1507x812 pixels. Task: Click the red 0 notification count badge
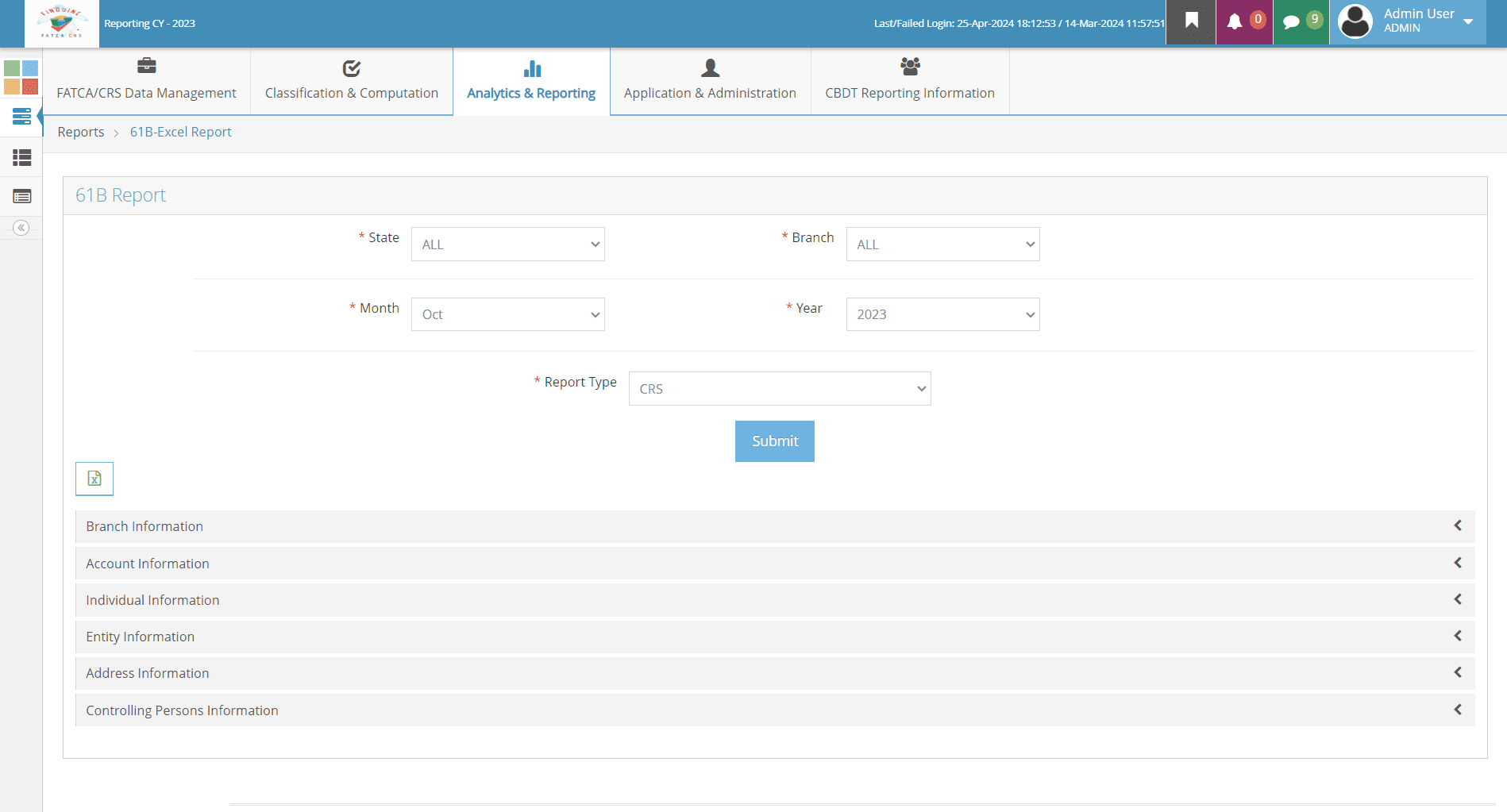point(1258,19)
